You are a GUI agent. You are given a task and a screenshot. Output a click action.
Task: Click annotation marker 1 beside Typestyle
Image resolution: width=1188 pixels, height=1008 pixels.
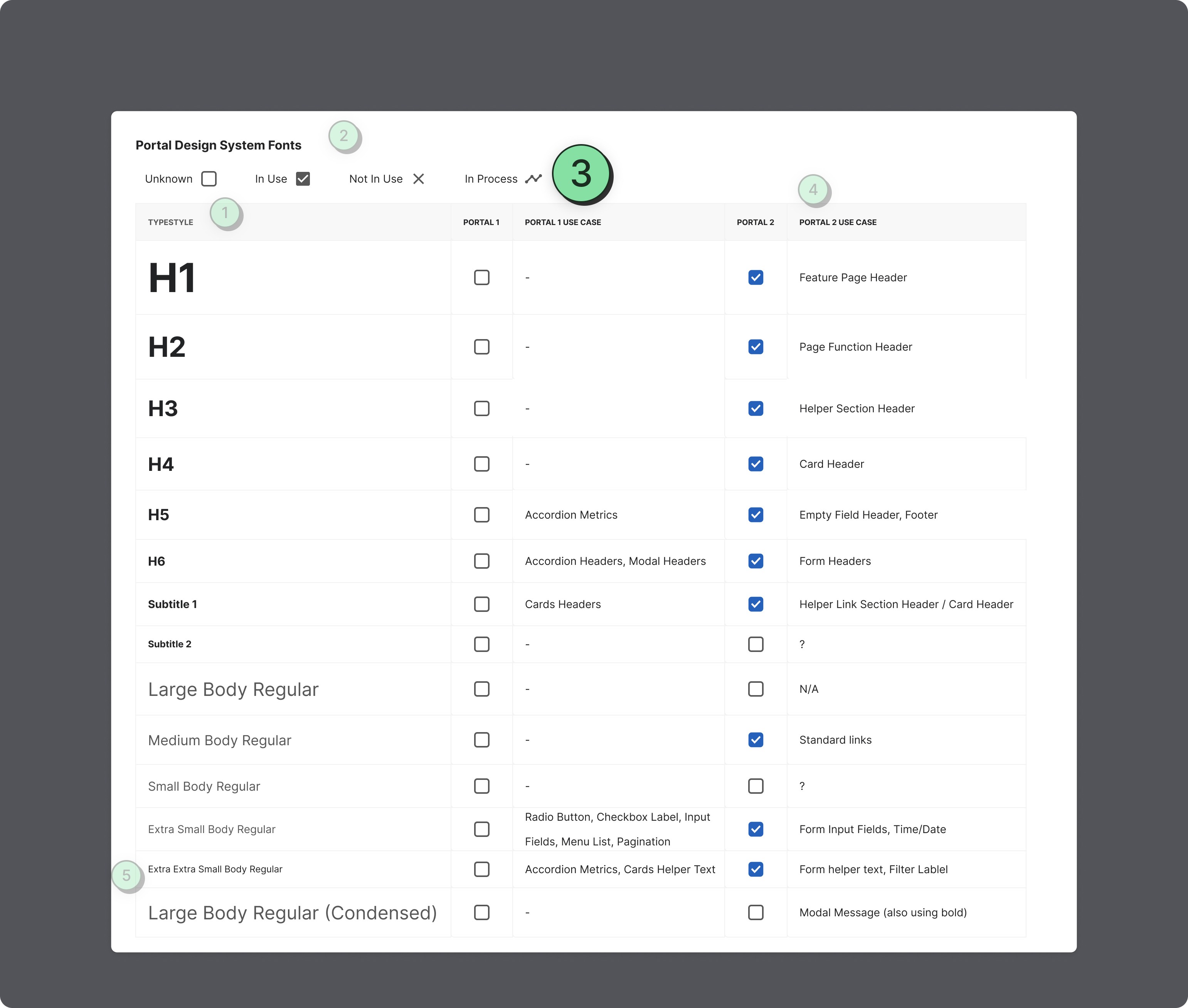[225, 213]
